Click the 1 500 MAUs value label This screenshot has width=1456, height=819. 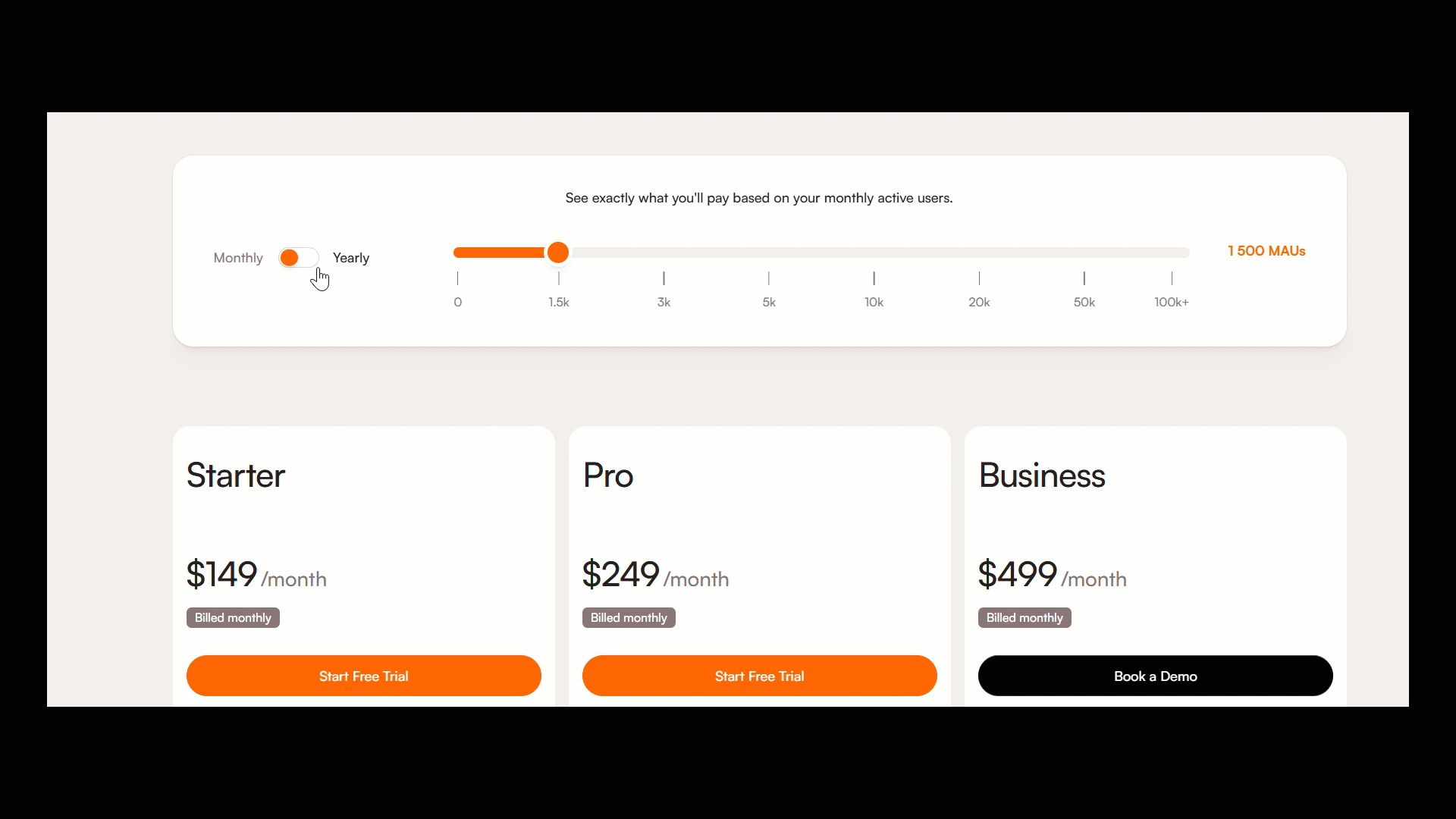point(1266,251)
